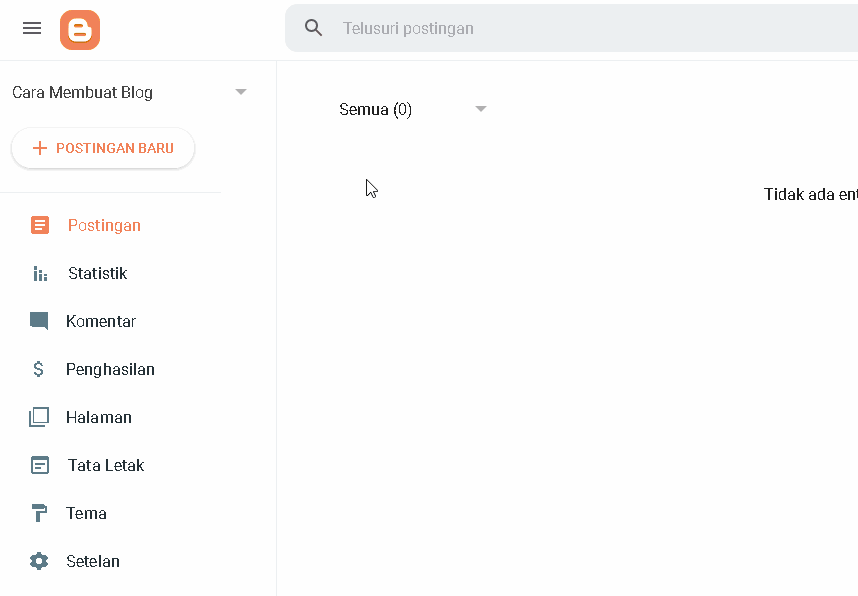The height and width of the screenshot is (596, 858).
Task: Open the Semua (0) filter dropdown
Action: (413, 109)
